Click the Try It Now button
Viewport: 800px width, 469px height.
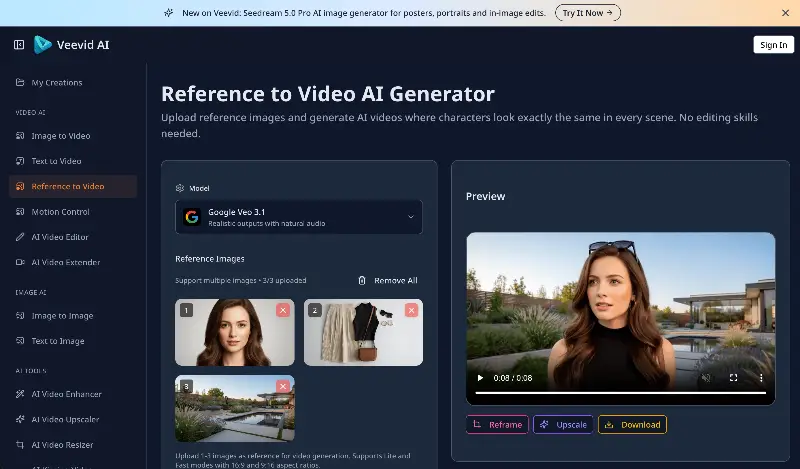[588, 13]
